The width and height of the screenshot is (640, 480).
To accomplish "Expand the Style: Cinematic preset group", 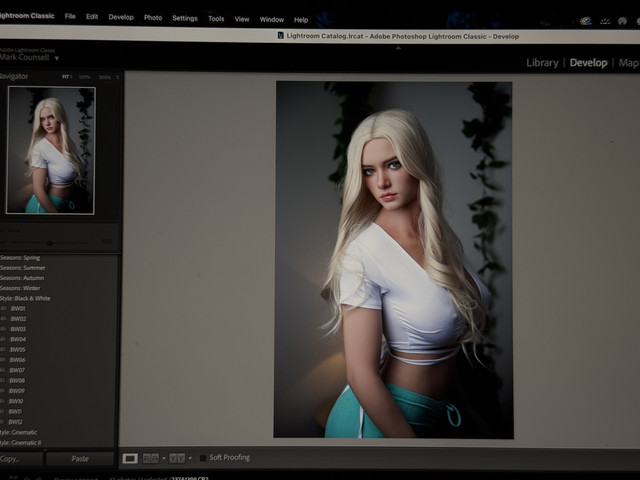I will (19, 432).
